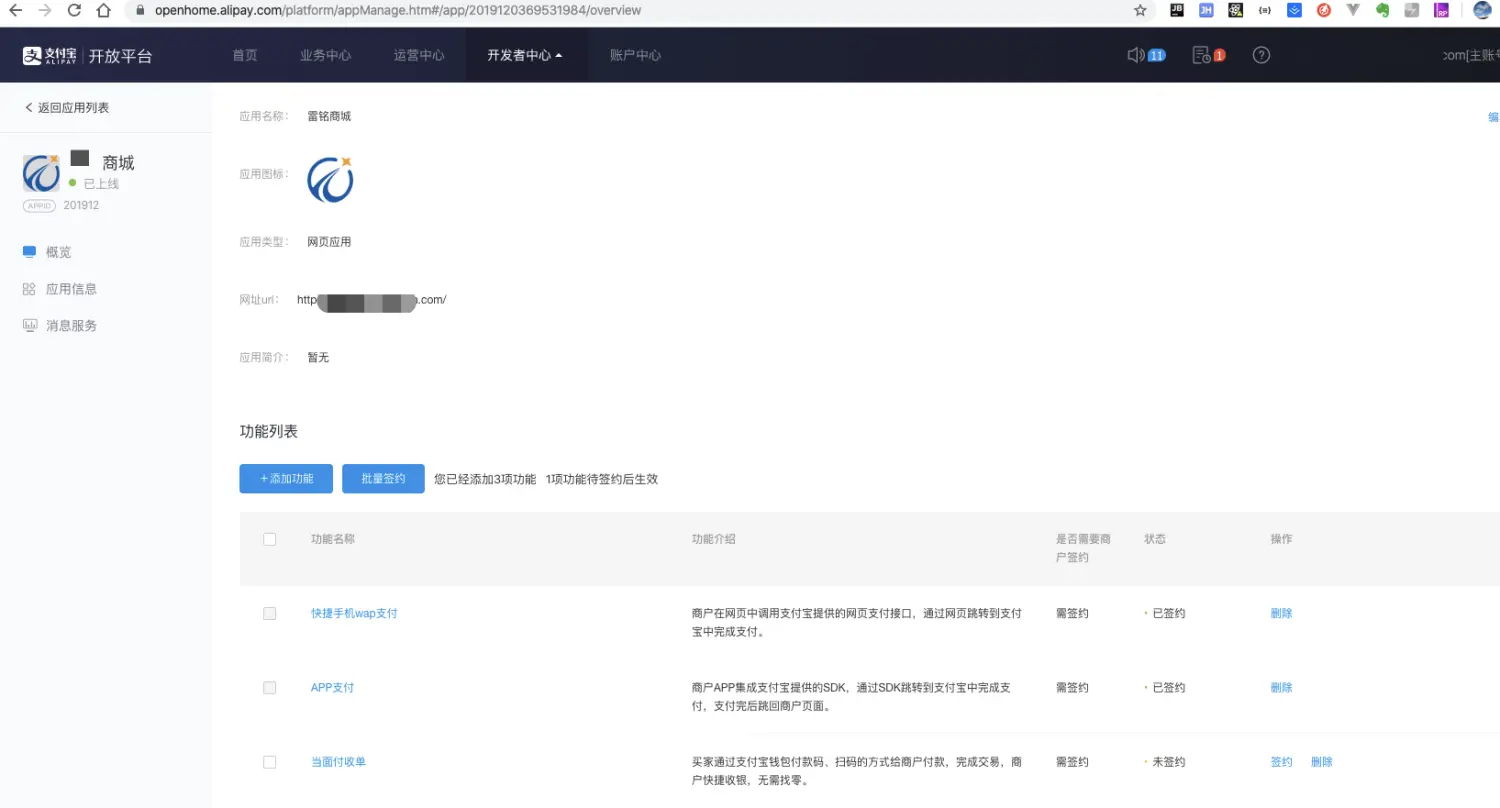The height and width of the screenshot is (808, 1500).
Task: Go to the 首页 nav tab
Action: coord(245,55)
